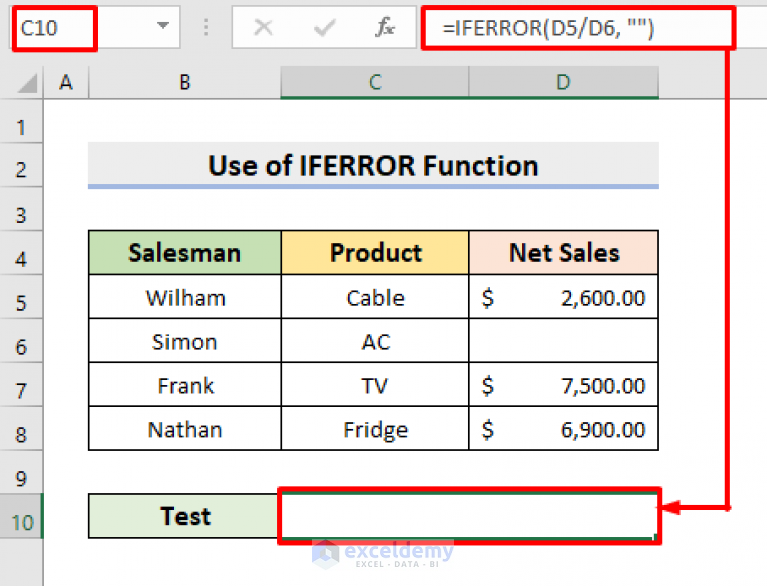This screenshot has height=586, width=767.
Task: Click the Test label cell
Action: [185, 516]
